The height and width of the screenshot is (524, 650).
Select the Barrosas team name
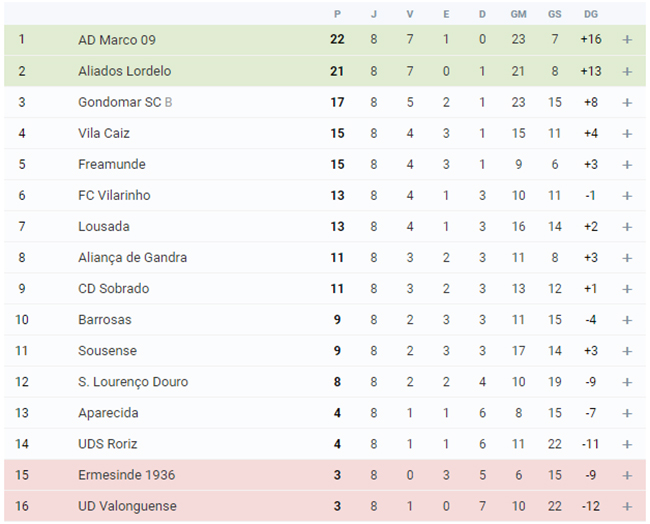point(104,320)
